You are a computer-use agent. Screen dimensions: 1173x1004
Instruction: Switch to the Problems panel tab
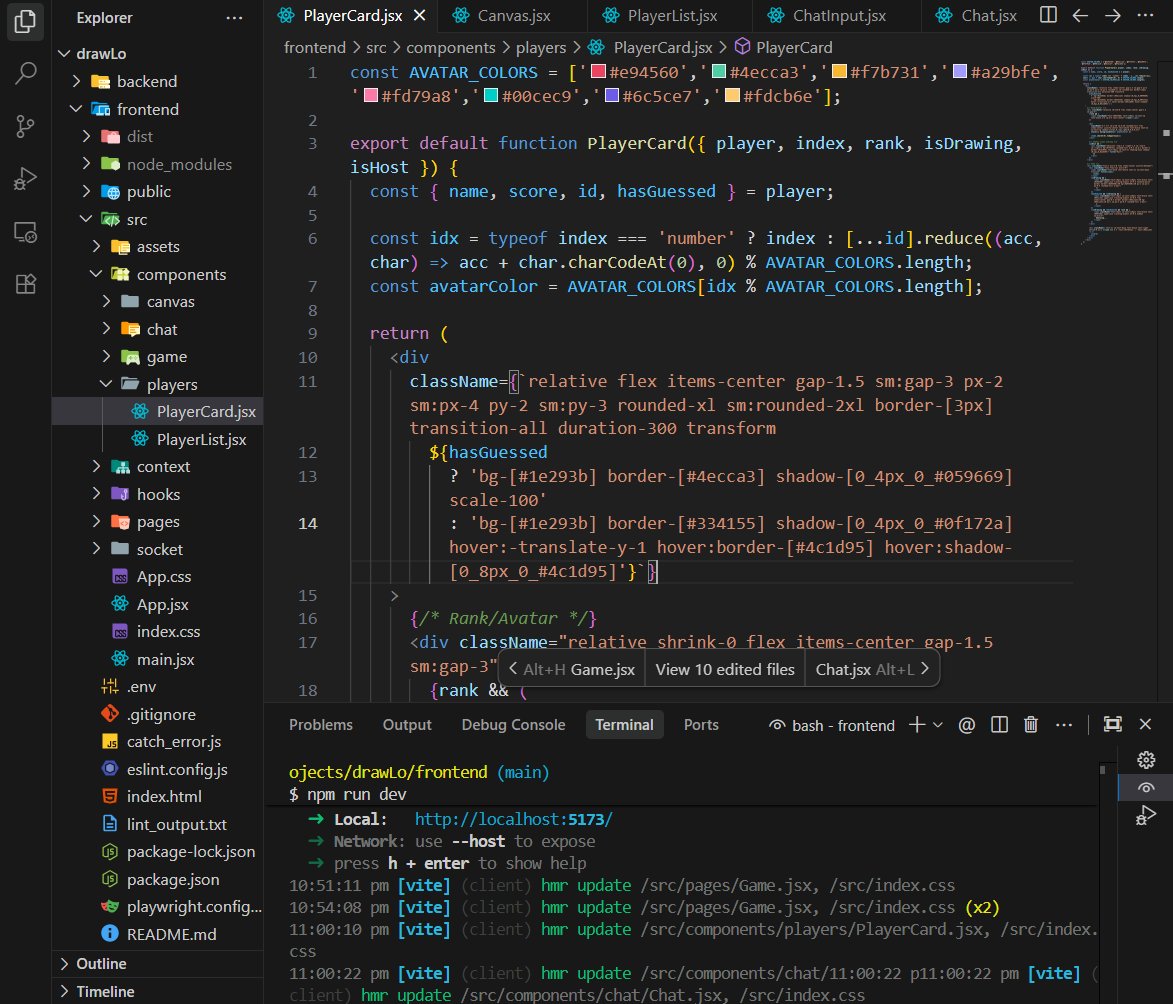(x=320, y=724)
